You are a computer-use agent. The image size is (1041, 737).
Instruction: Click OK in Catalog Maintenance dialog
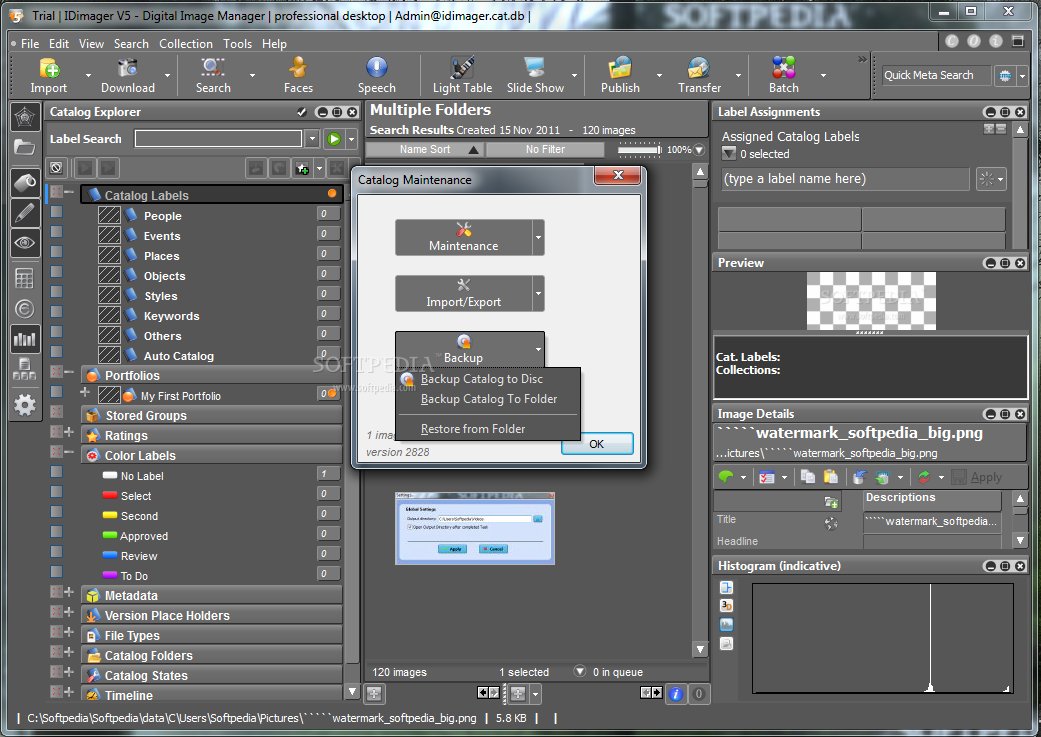[596, 444]
